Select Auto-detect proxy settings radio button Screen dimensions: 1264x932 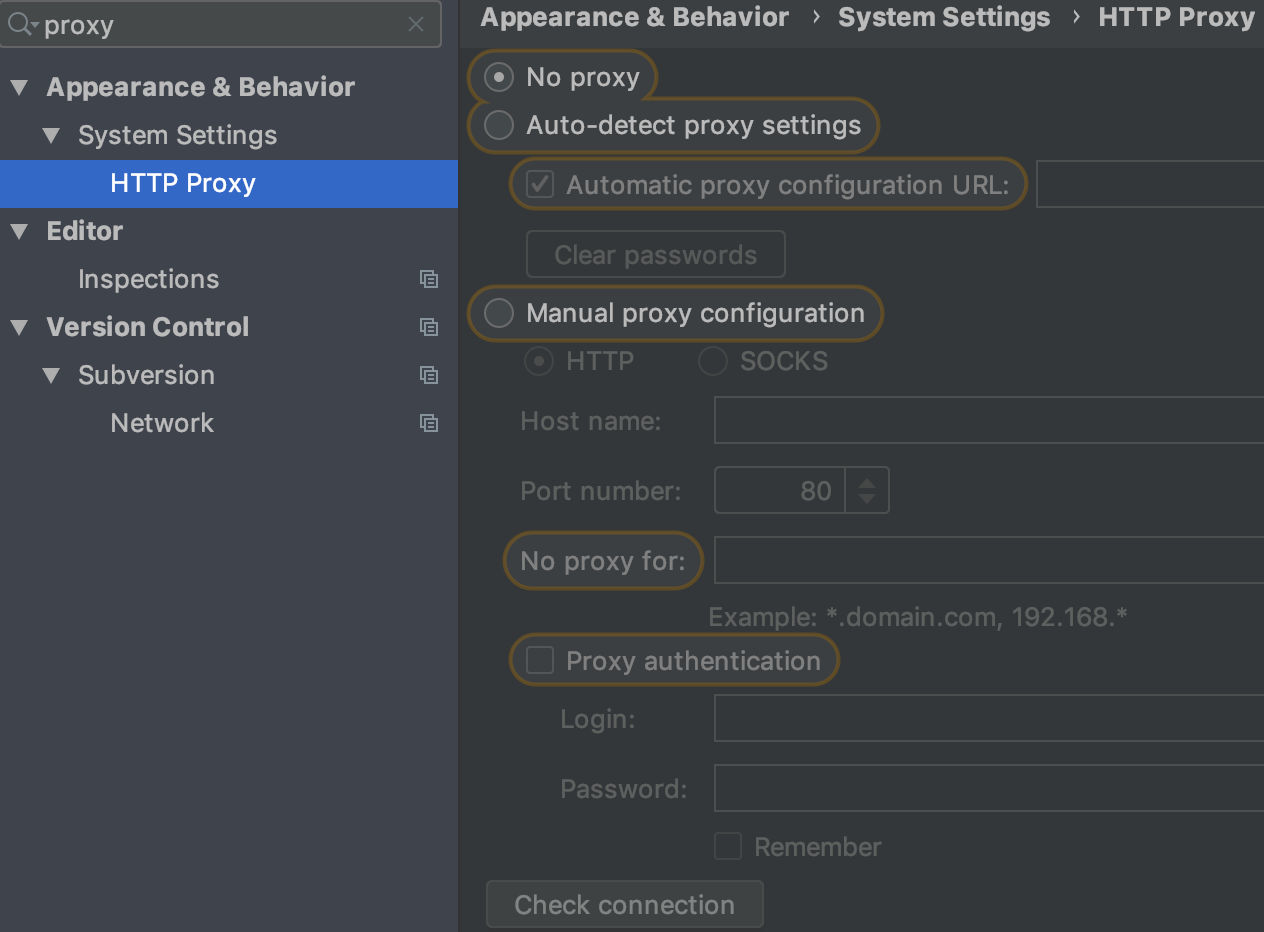pos(498,125)
